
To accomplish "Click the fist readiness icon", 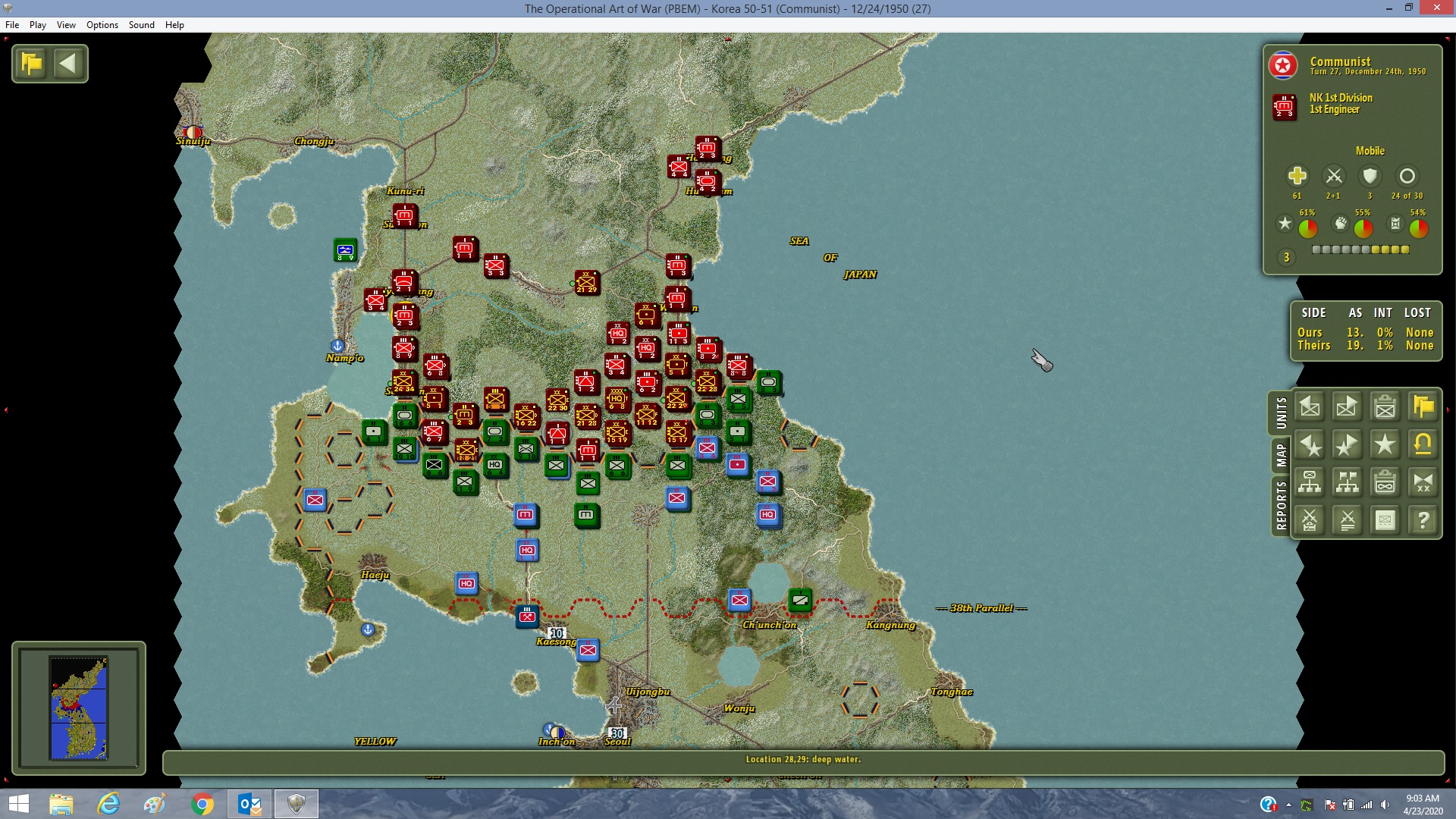I will (x=1341, y=223).
